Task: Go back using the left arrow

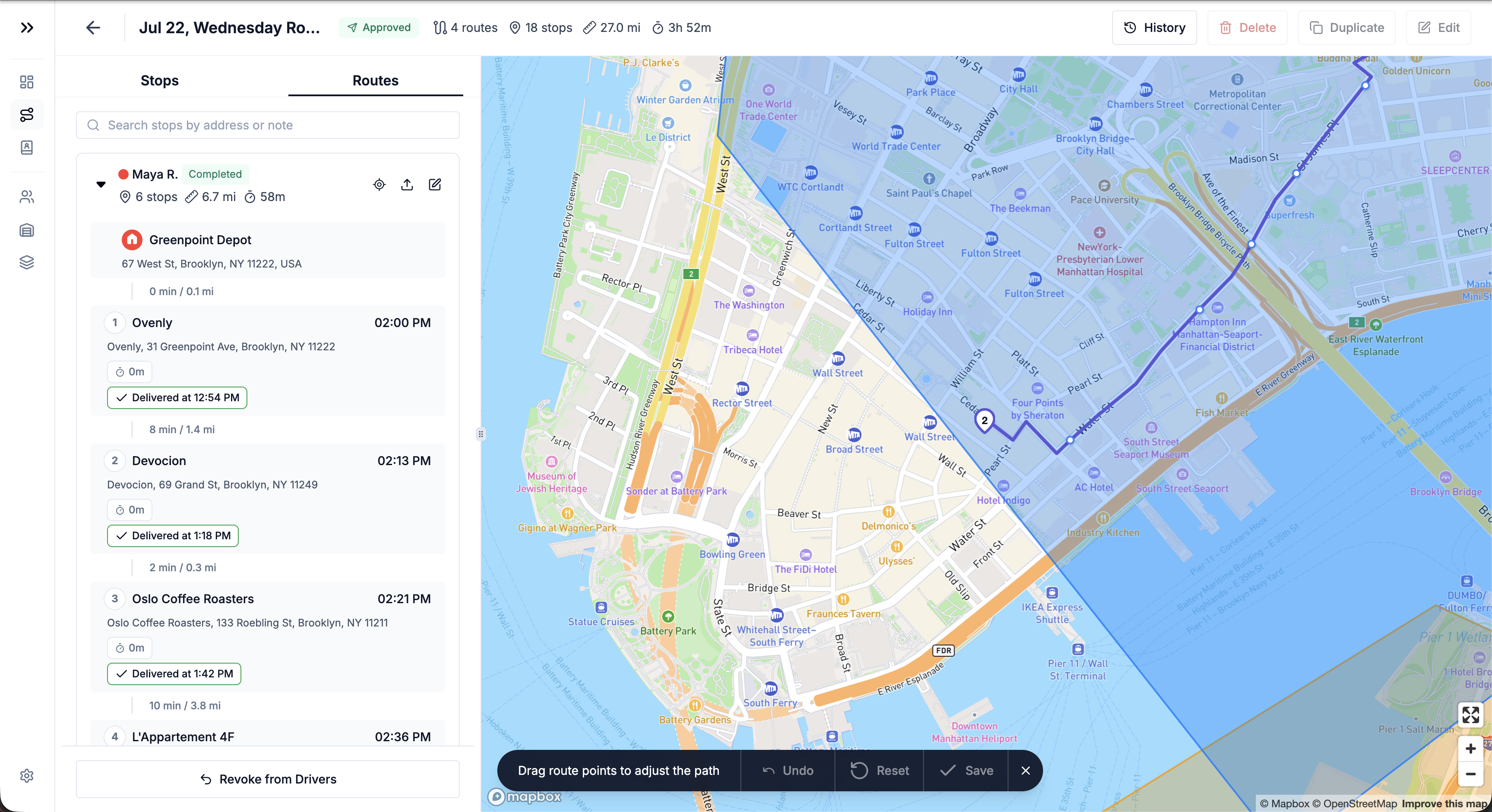Action: 93,28
